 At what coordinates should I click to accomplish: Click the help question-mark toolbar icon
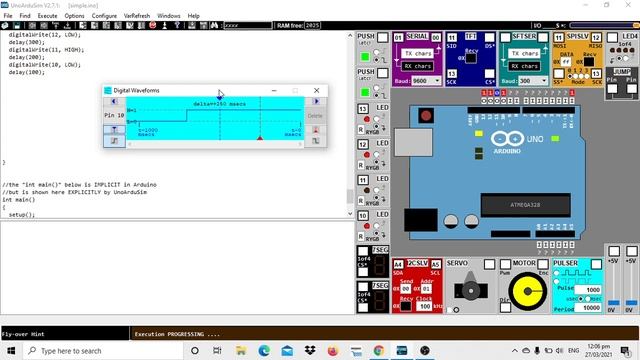[x=177, y=25]
